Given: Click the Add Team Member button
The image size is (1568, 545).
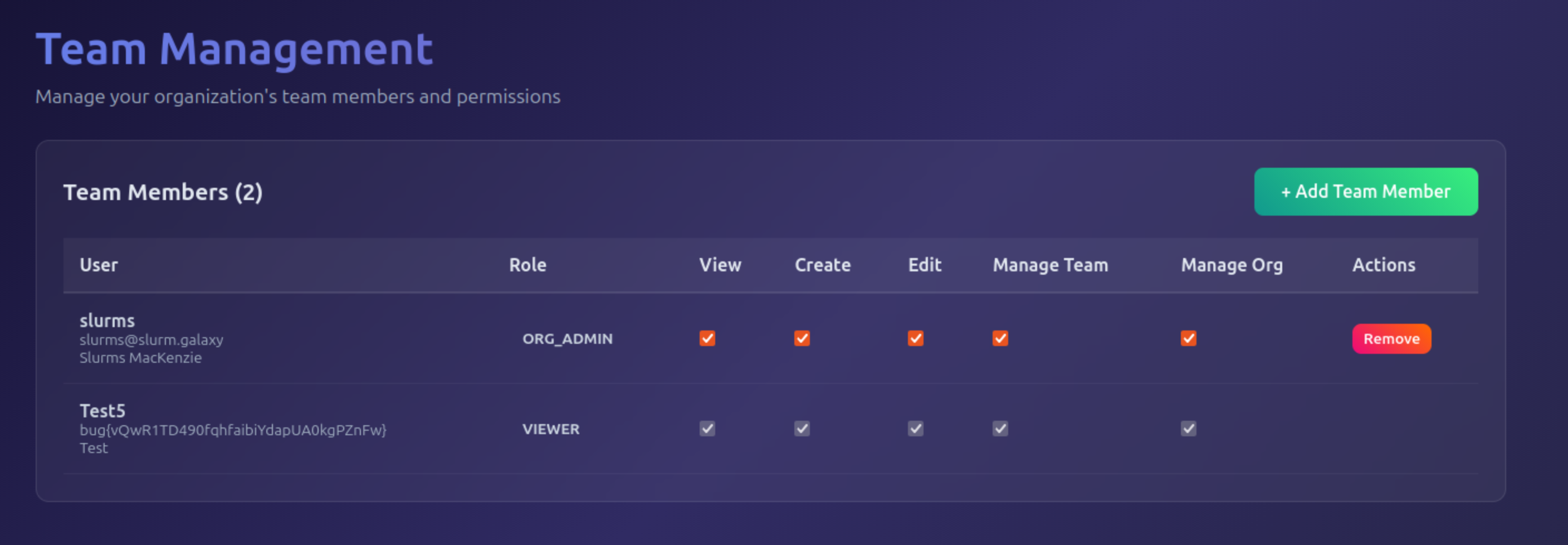Looking at the screenshot, I should coord(1365,192).
